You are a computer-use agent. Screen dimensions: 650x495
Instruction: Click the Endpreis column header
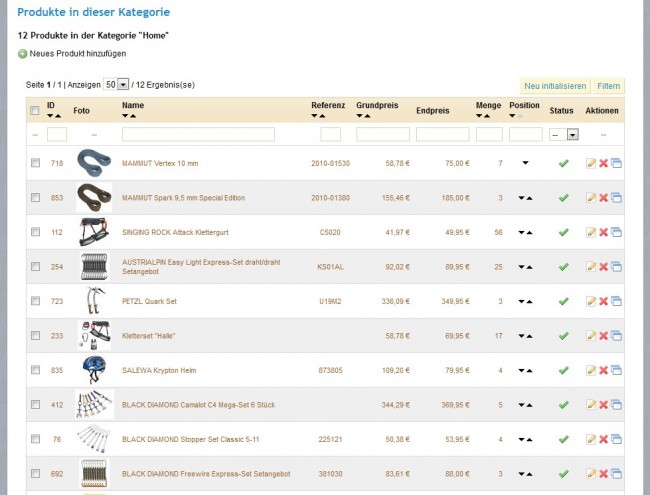coord(433,111)
